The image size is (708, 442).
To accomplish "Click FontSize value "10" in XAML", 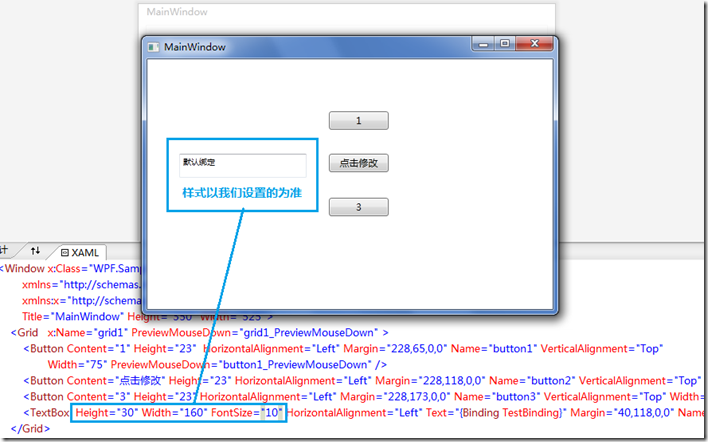I will click(271, 413).
